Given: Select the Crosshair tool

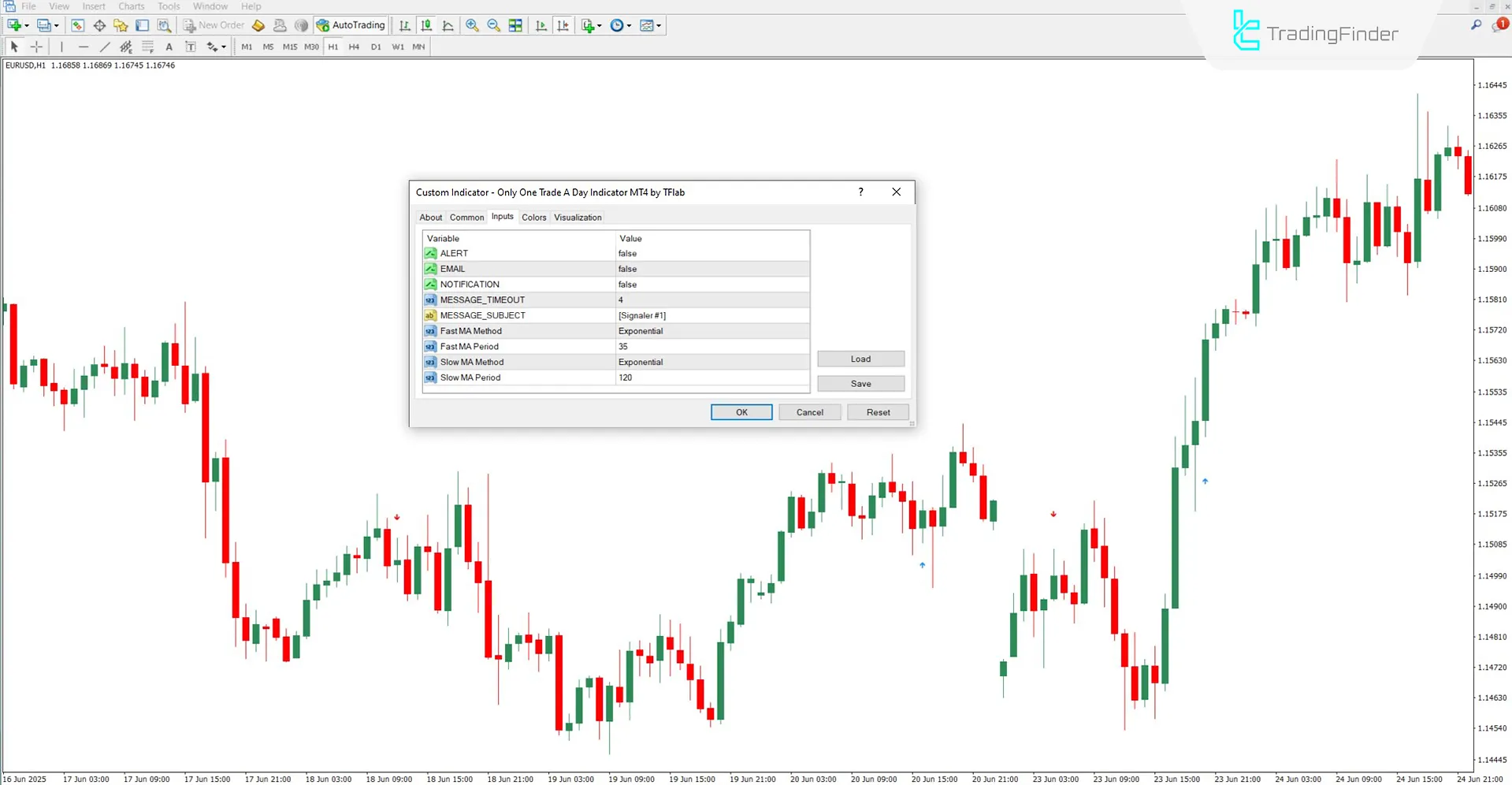Looking at the screenshot, I should click(x=36, y=47).
